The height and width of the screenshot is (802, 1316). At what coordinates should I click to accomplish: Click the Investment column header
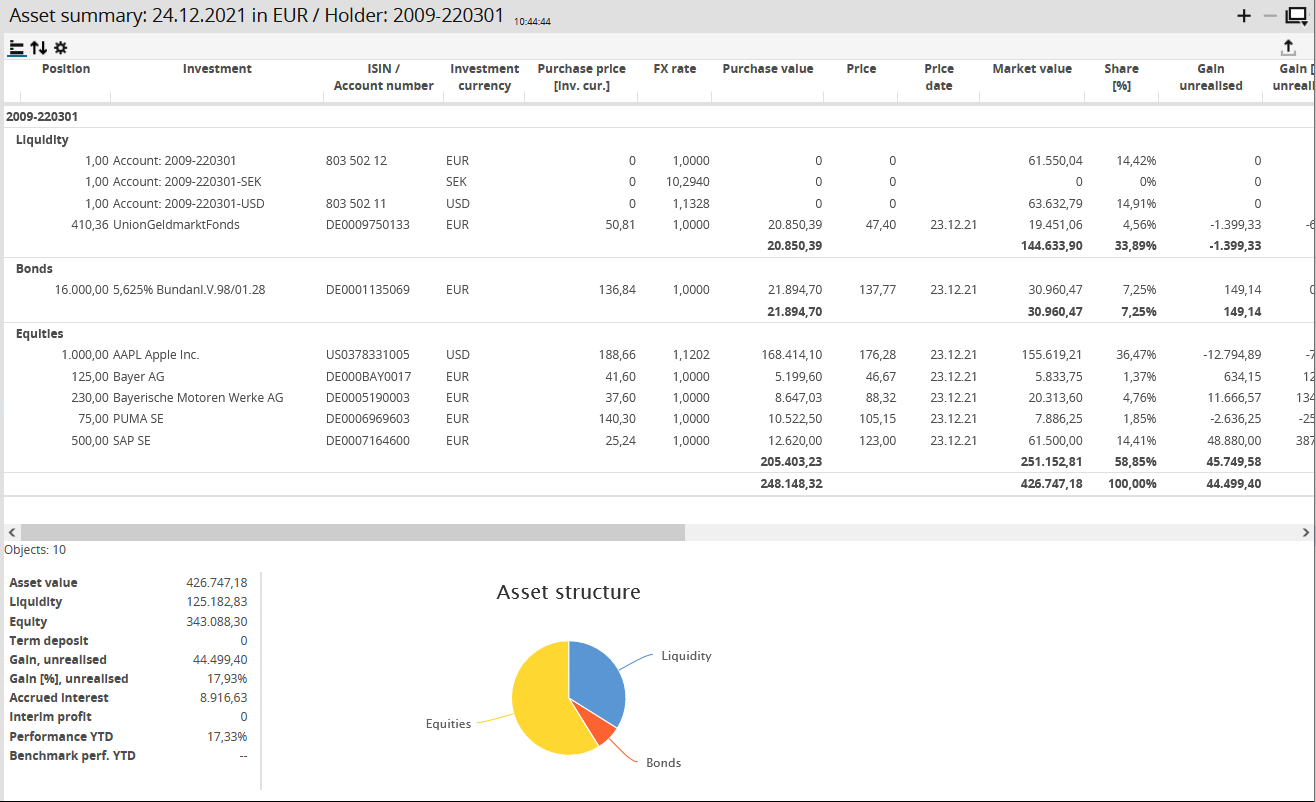pyautogui.click(x=217, y=69)
